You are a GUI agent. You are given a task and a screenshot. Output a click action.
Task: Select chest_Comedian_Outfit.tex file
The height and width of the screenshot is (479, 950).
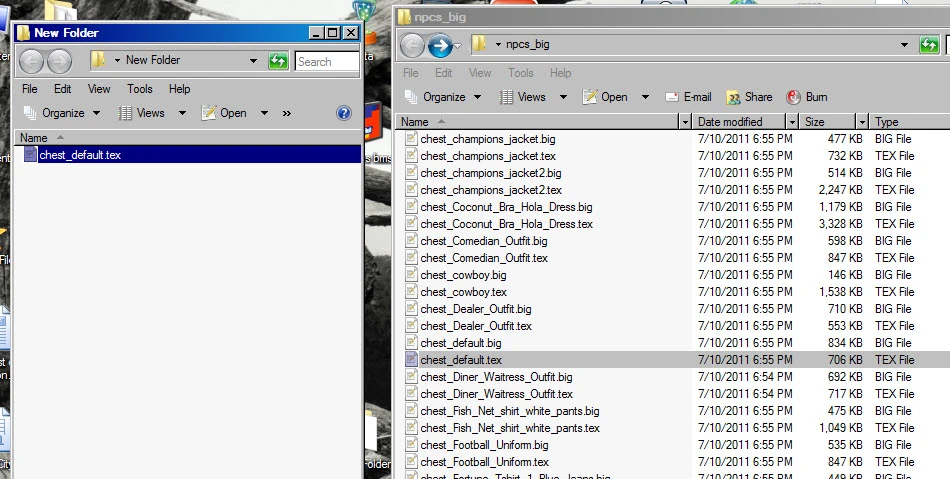[484, 257]
